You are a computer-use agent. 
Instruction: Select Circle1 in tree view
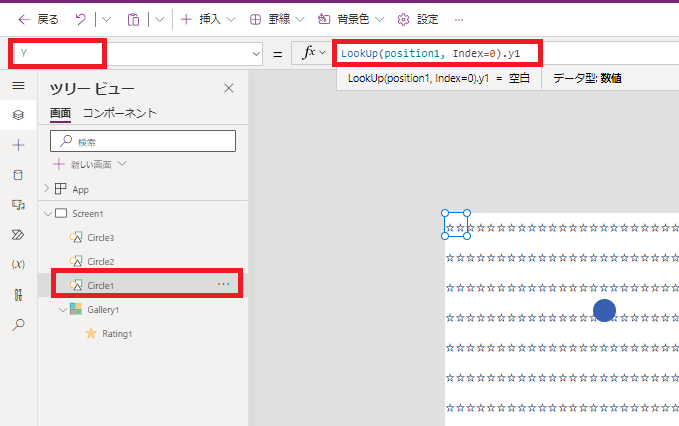[x=100, y=285]
